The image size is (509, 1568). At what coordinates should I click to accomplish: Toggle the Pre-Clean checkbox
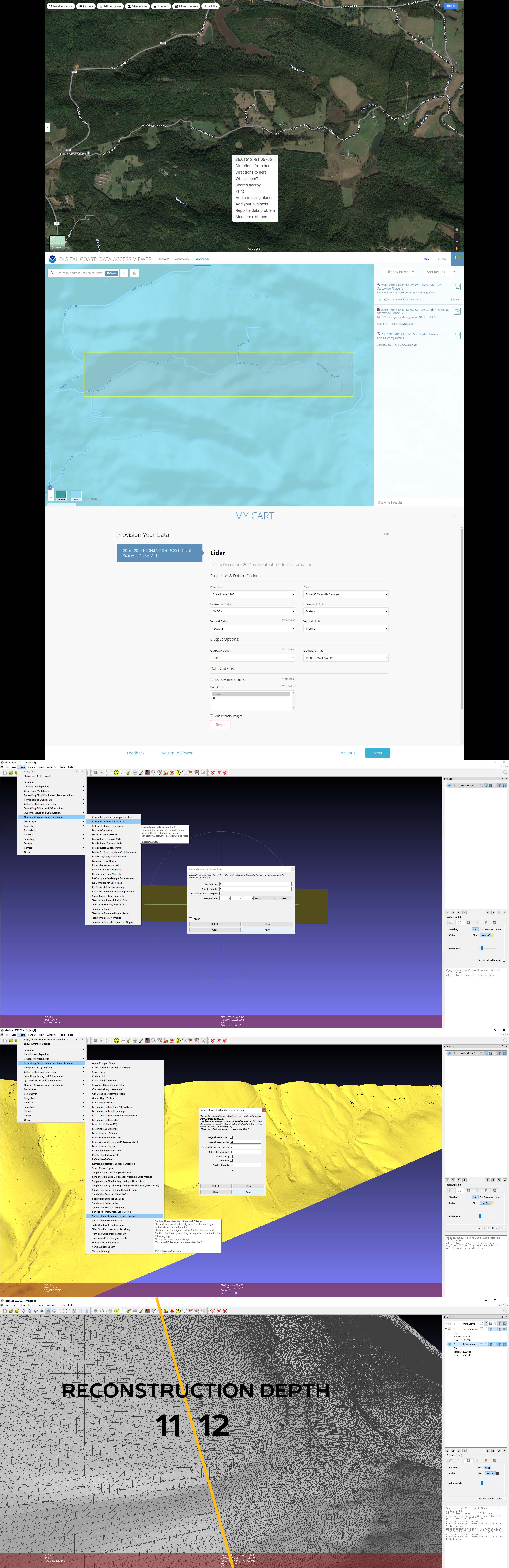pyautogui.click(x=231, y=1160)
